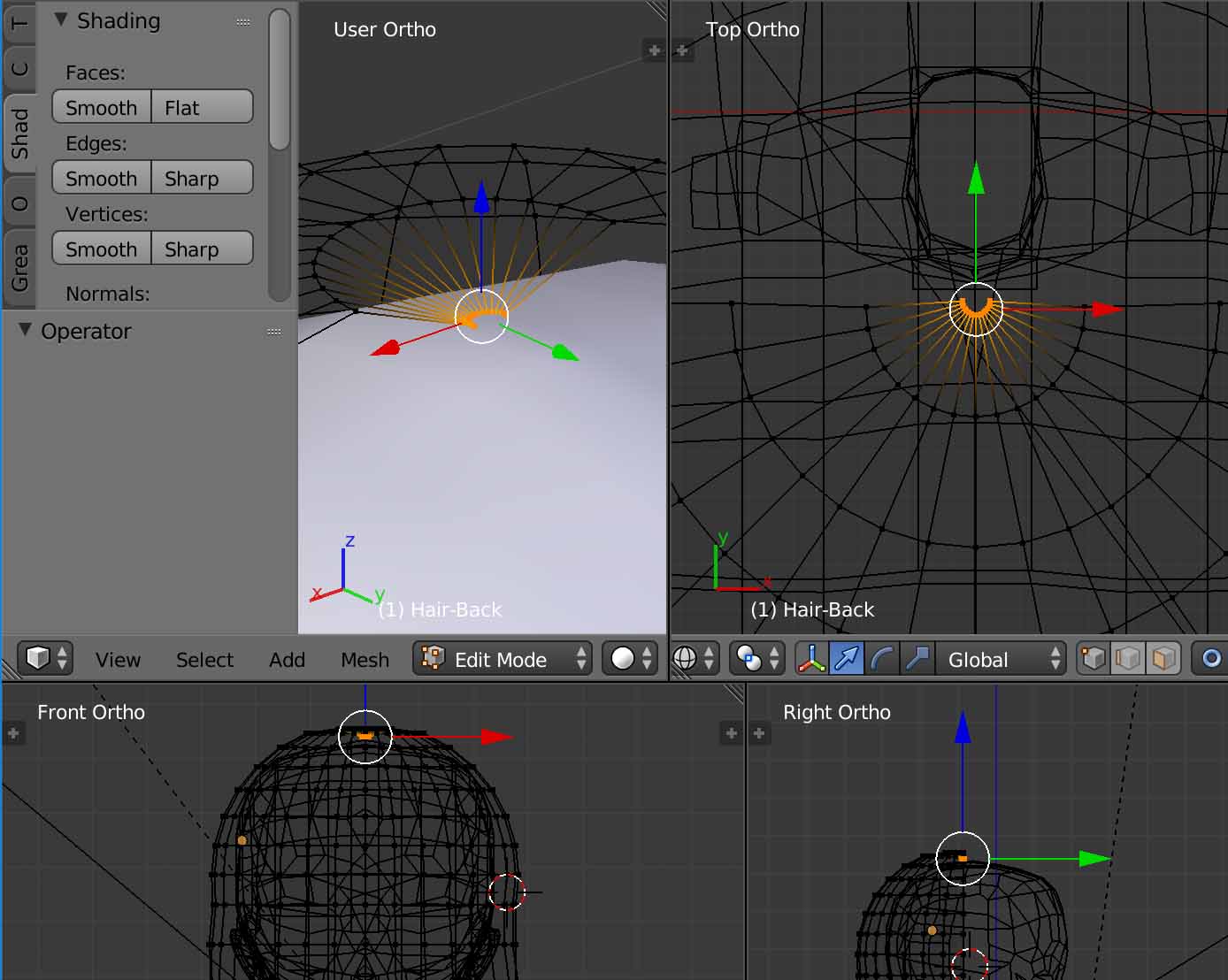Screen dimensions: 1228x980
Task: Toggle the 3D manipulator axes icon
Action: click(x=811, y=659)
